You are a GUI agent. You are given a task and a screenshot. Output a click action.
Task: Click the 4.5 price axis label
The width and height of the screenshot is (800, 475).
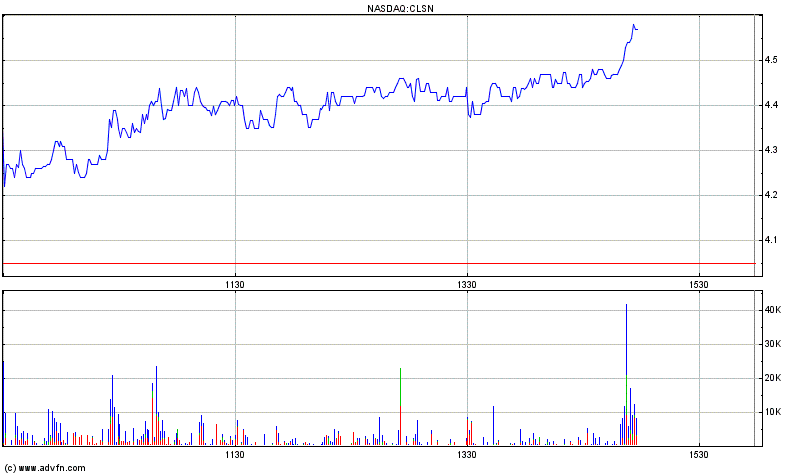pos(771,60)
